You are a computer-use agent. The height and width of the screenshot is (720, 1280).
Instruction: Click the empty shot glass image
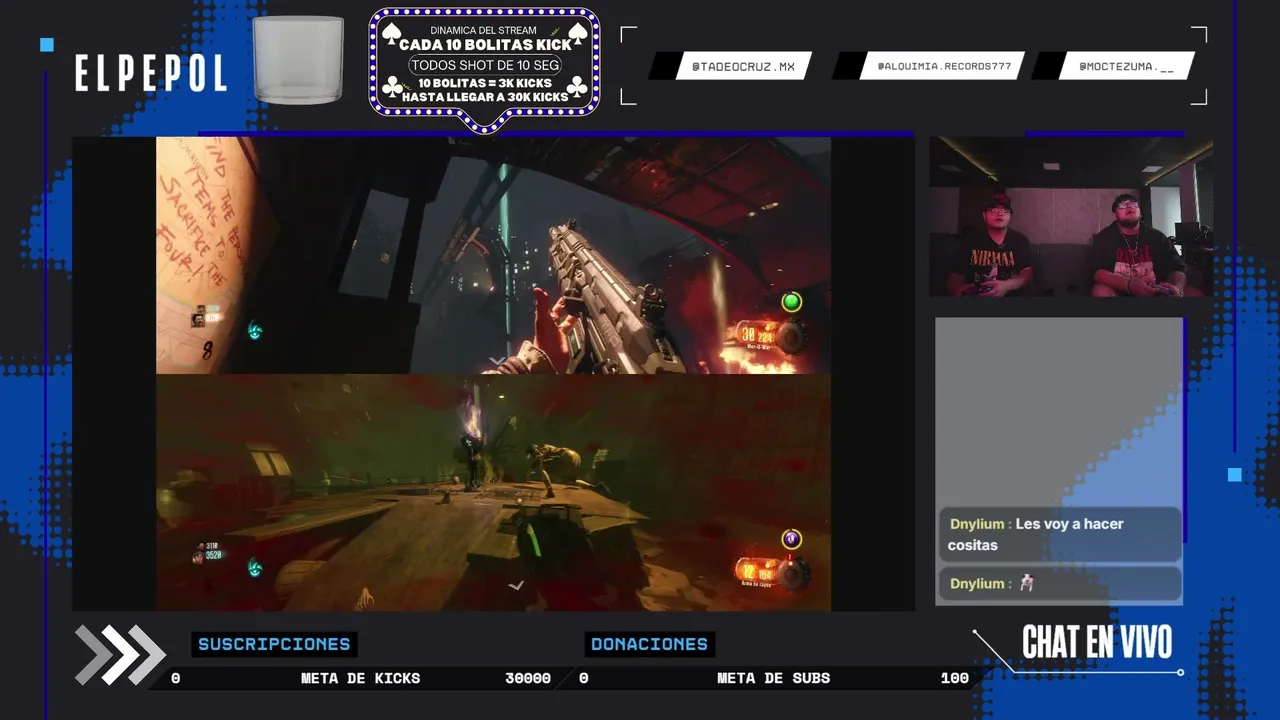[298, 60]
